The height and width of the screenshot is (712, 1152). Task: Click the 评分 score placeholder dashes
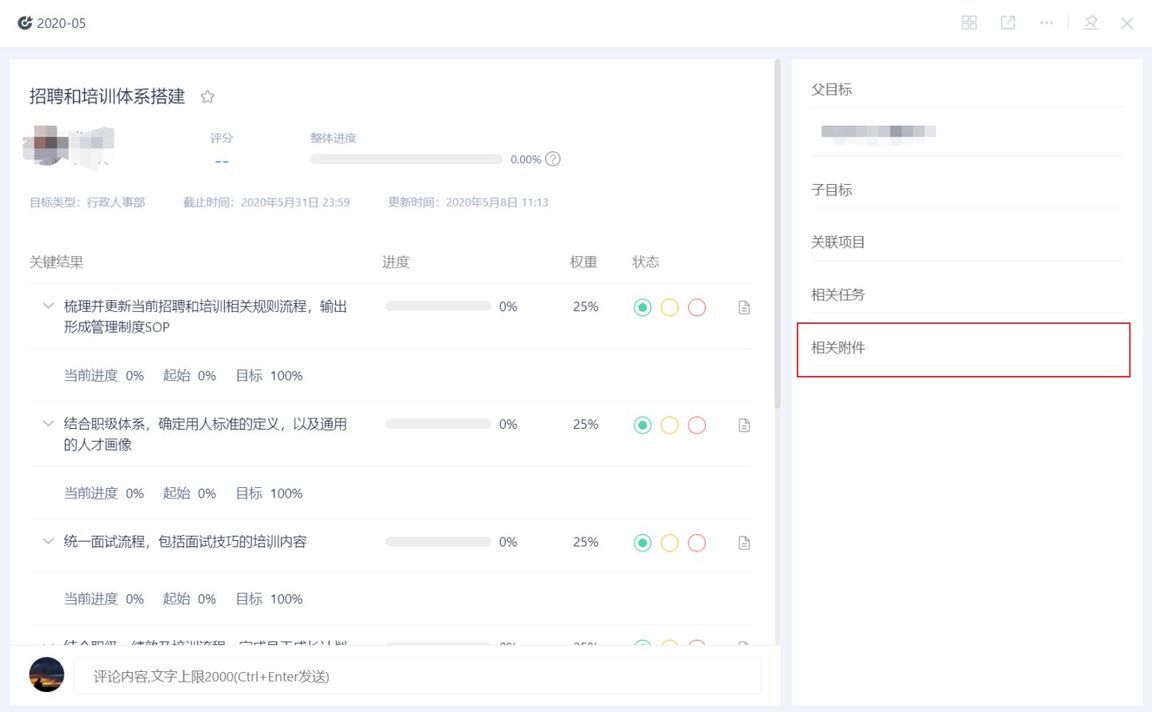(x=222, y=161)
